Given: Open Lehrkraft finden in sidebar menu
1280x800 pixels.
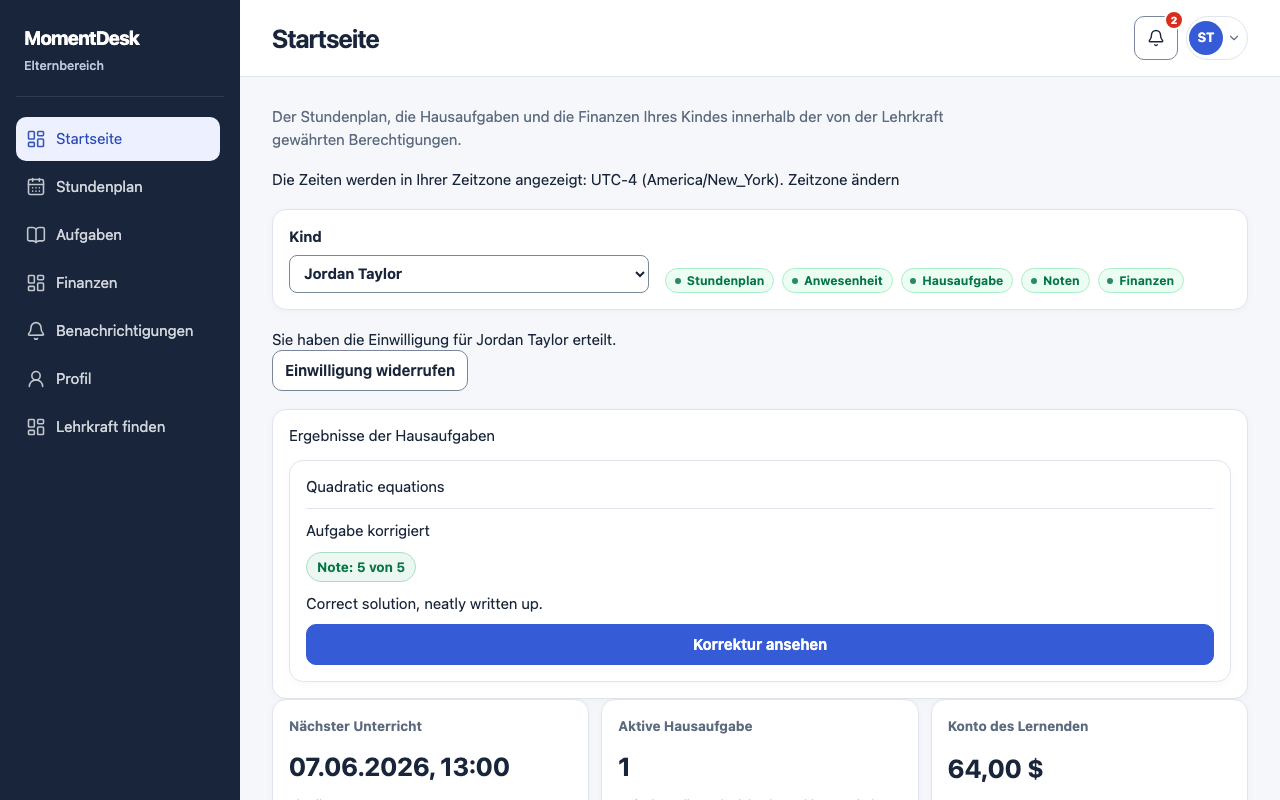Looking at the screenshot, I should (118, 427).
